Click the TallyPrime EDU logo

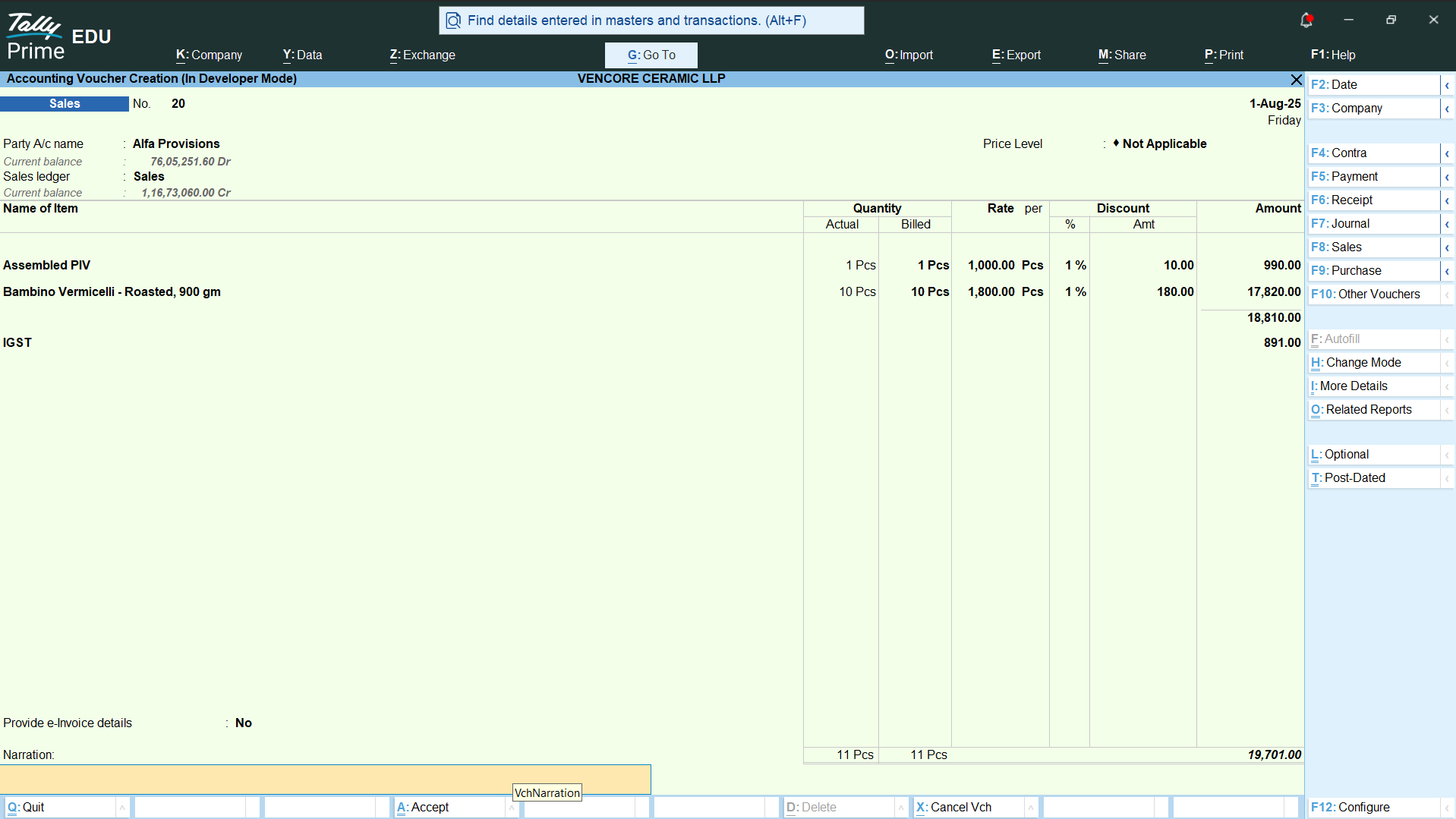(59, 36)
